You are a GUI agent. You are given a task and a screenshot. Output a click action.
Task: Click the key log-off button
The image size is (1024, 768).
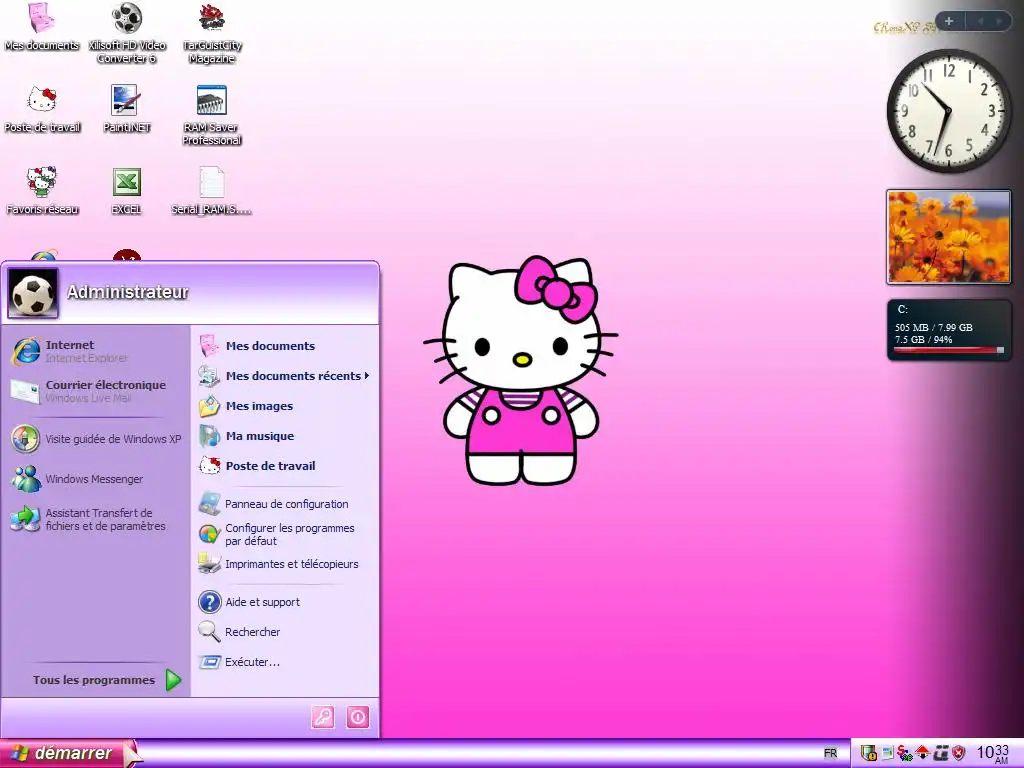pyautogui.click(x=323, y=717)
